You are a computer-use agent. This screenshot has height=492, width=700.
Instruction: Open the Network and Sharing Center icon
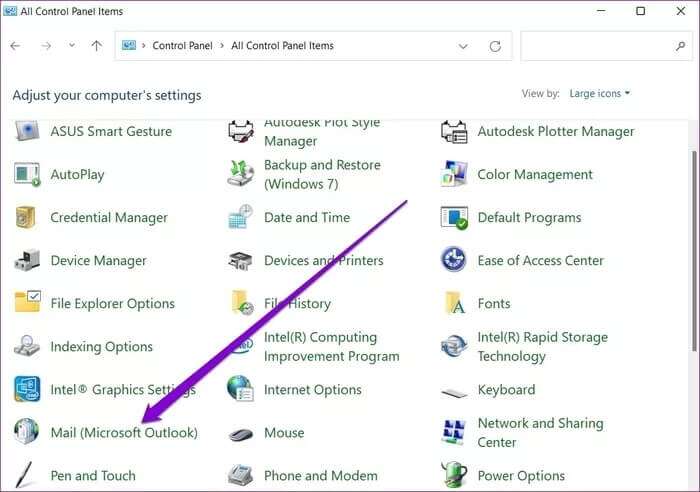pyautogui.click(x=454, y=432)
